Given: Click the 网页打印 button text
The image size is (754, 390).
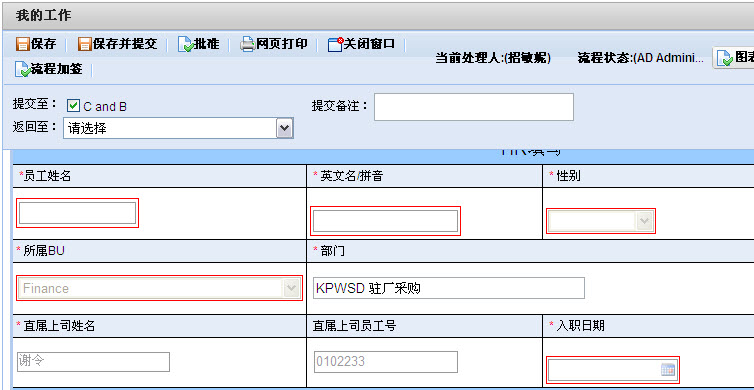Looking at the screenshot, I should point(282,45).
